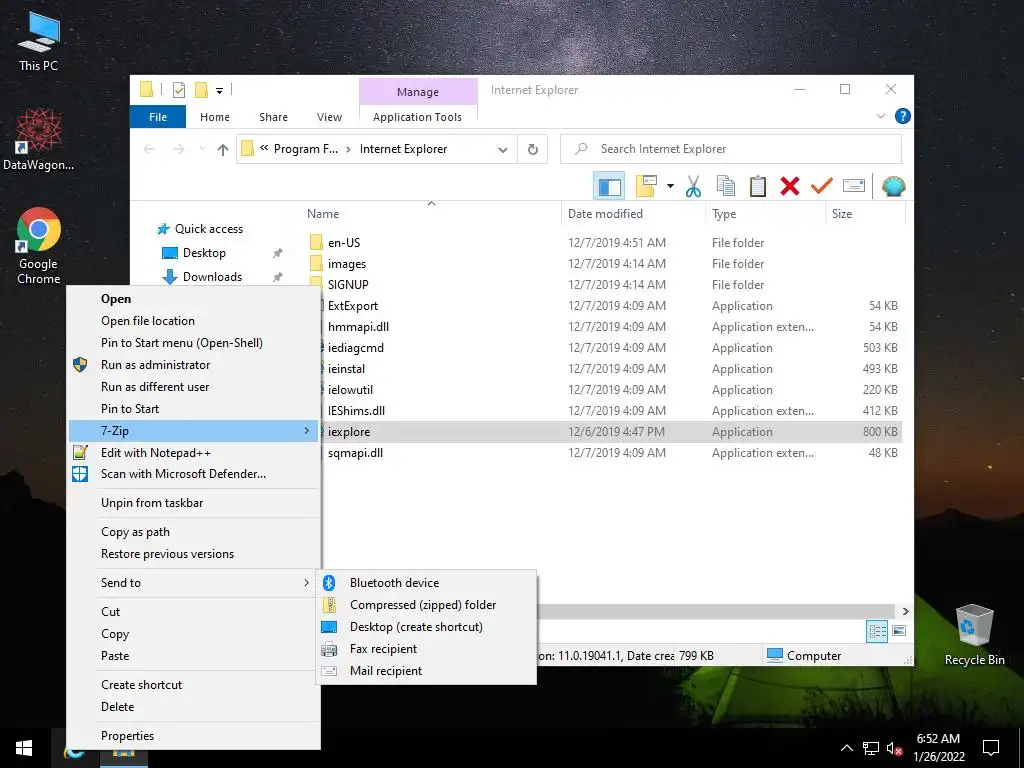
Task: Click the envelope Email toolbar icon
Action: tap(854, 186)
